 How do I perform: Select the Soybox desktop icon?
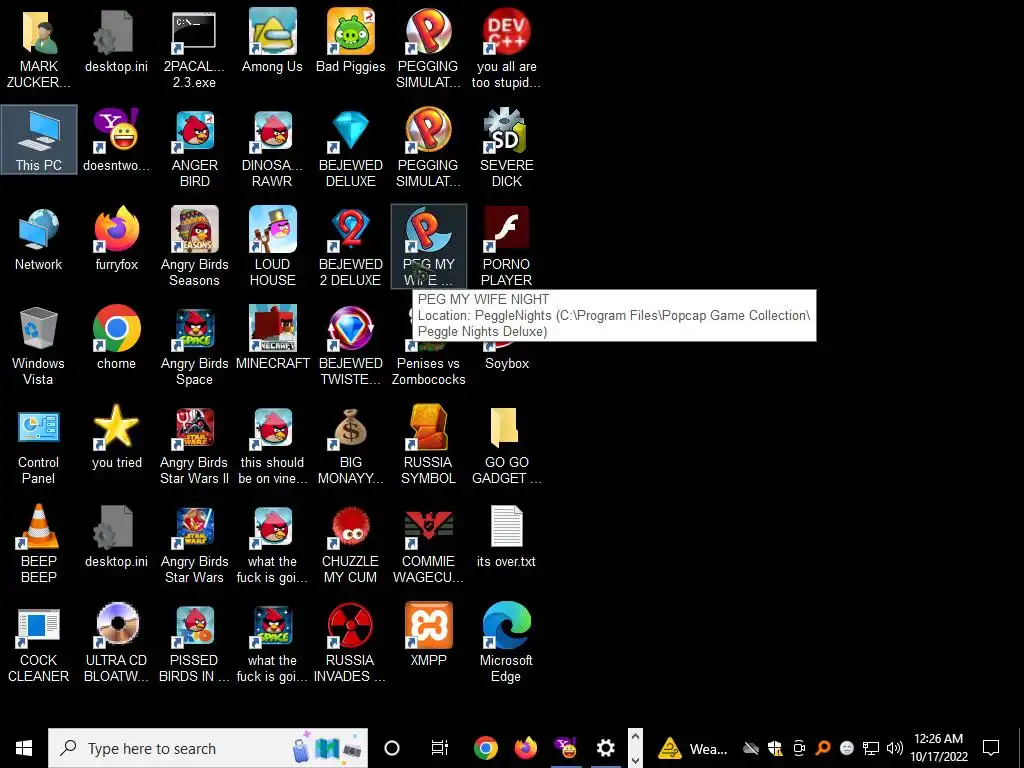point(507,362)
